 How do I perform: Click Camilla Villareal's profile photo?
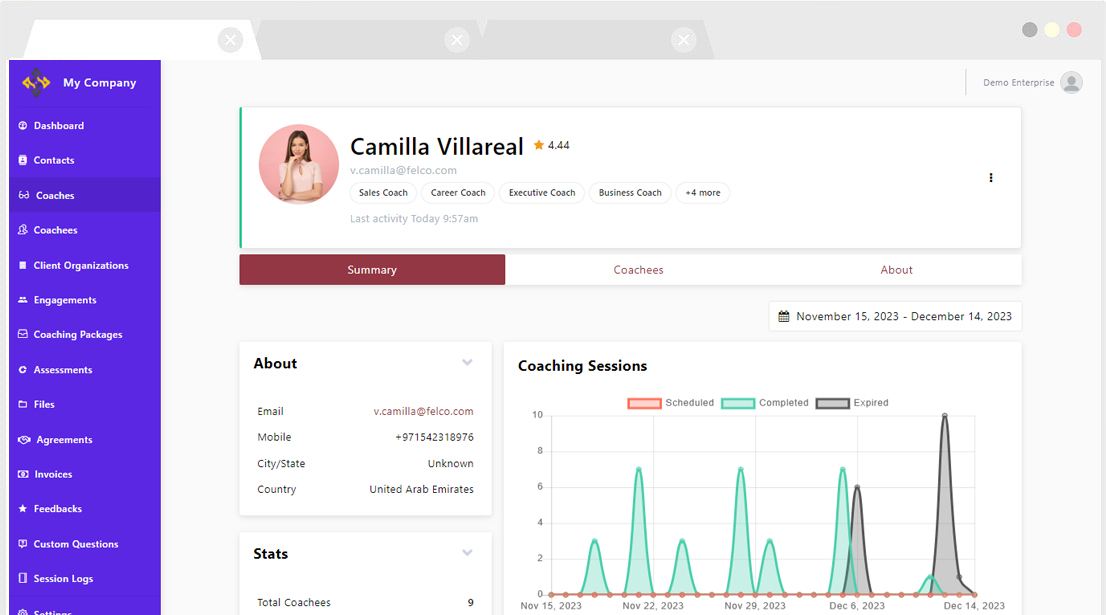pyautogui.click(x=298, y=164)
